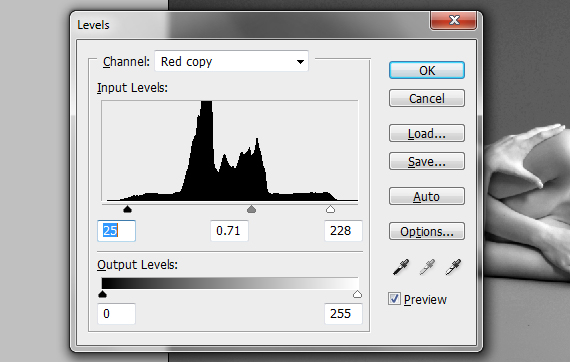Open the Channel dropdown showing Red copy
Viewport: 570px width, 362px height.
pyautogui.click(x=232, y=61)
